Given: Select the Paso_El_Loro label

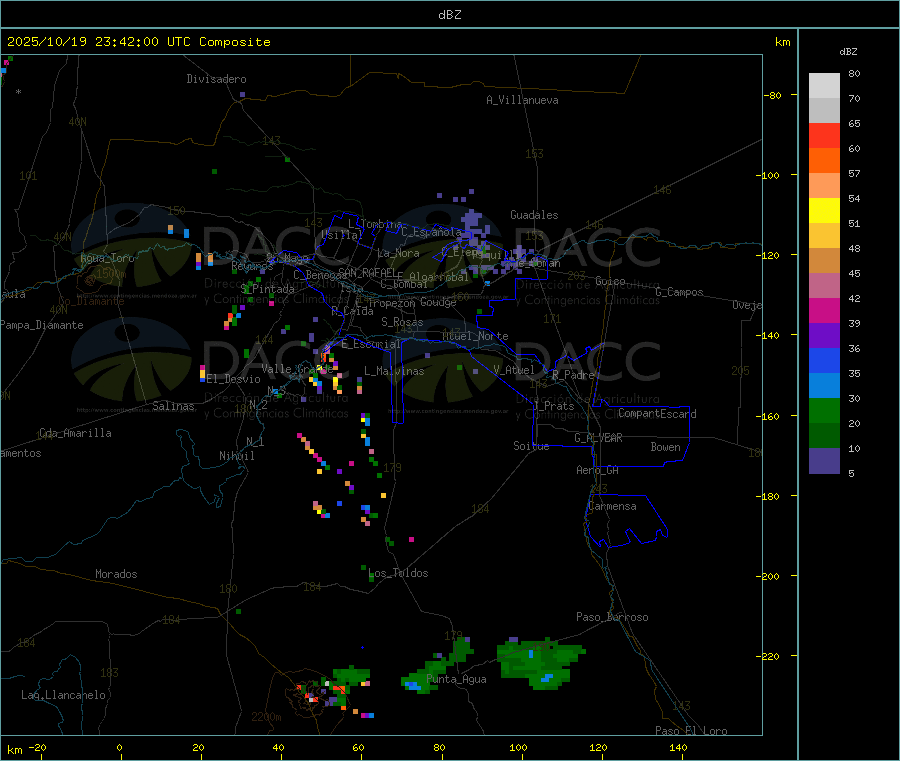Looking at the screenshot, I should (x=691, y=731).
